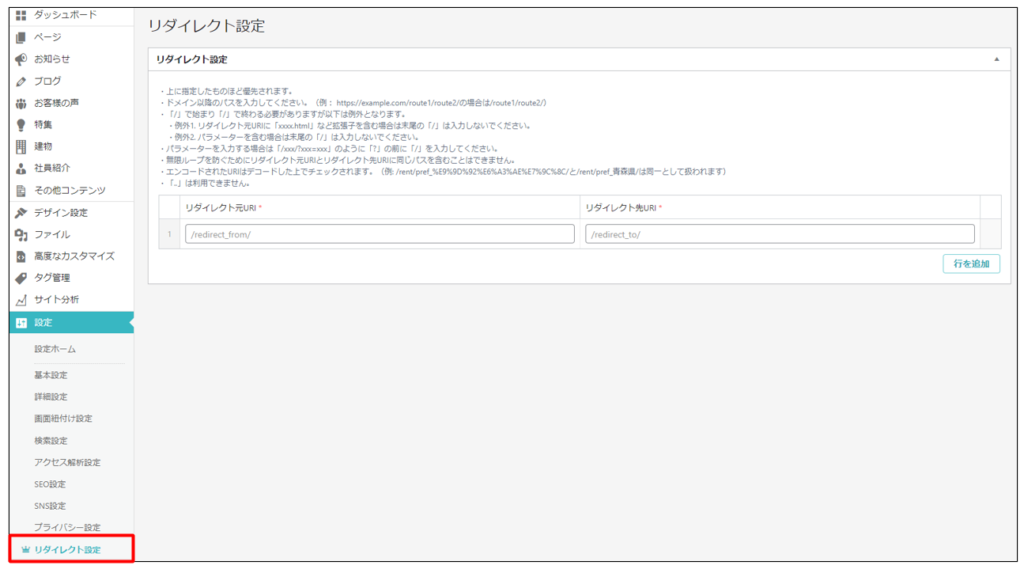Click the dashboard grid icon beside ダッシュボード

point(20,15)
